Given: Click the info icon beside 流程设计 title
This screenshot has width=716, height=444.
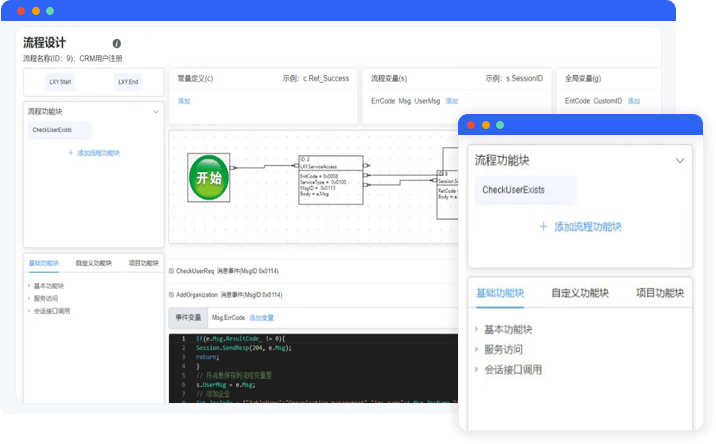Looking at the screenshot, I should pyautogui.click(x=117, y=44).
